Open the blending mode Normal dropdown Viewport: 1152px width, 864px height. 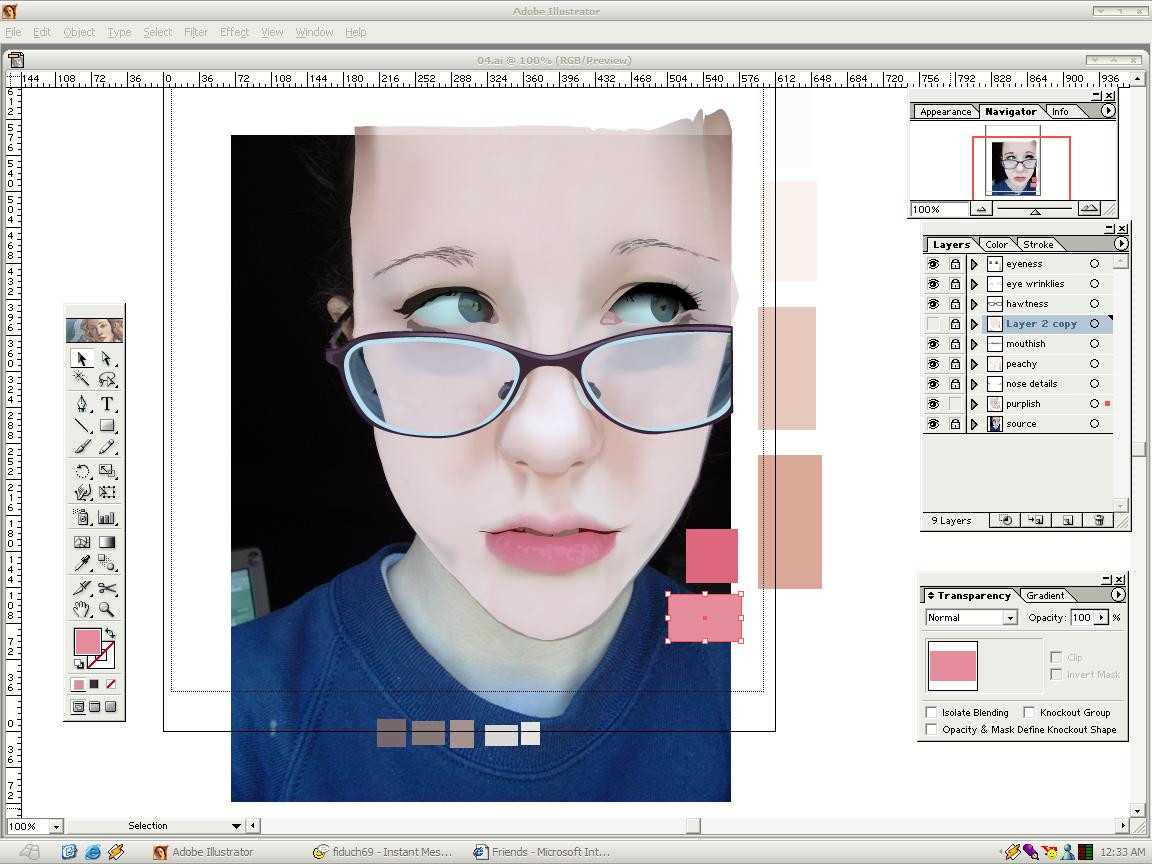[x=1010, y=618]
